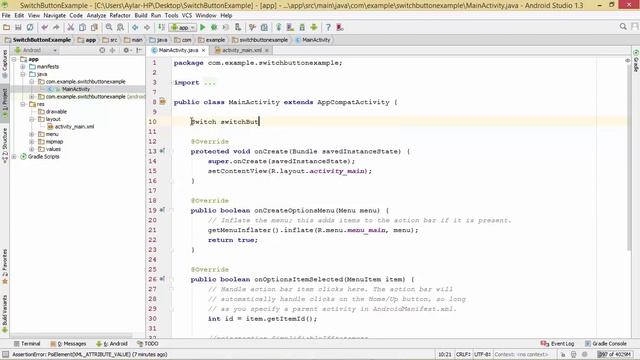Navigate Forward with the right arrow icon
This screenshot has width=640, height=360.
click(147, 27)
